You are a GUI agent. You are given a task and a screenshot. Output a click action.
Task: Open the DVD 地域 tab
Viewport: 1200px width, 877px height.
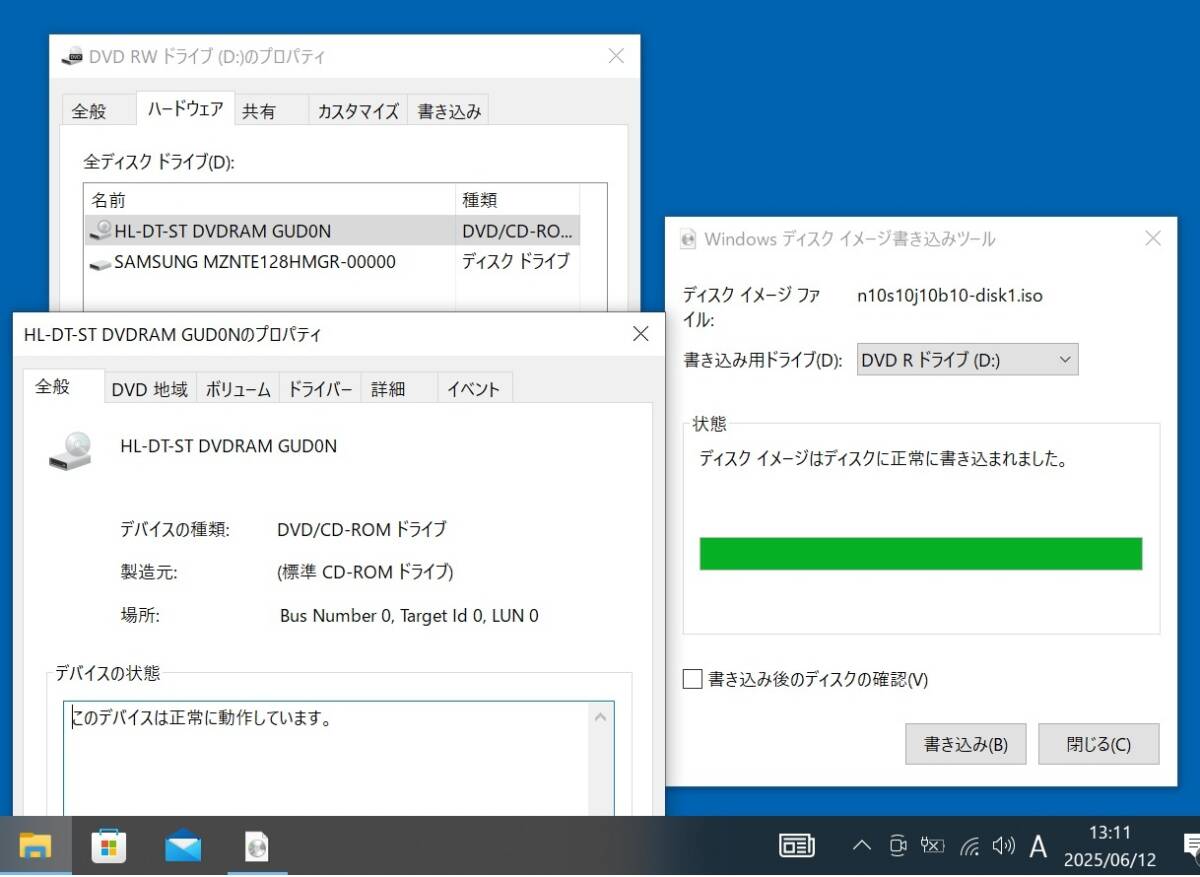pyautogui.click(x=150, y=389)
